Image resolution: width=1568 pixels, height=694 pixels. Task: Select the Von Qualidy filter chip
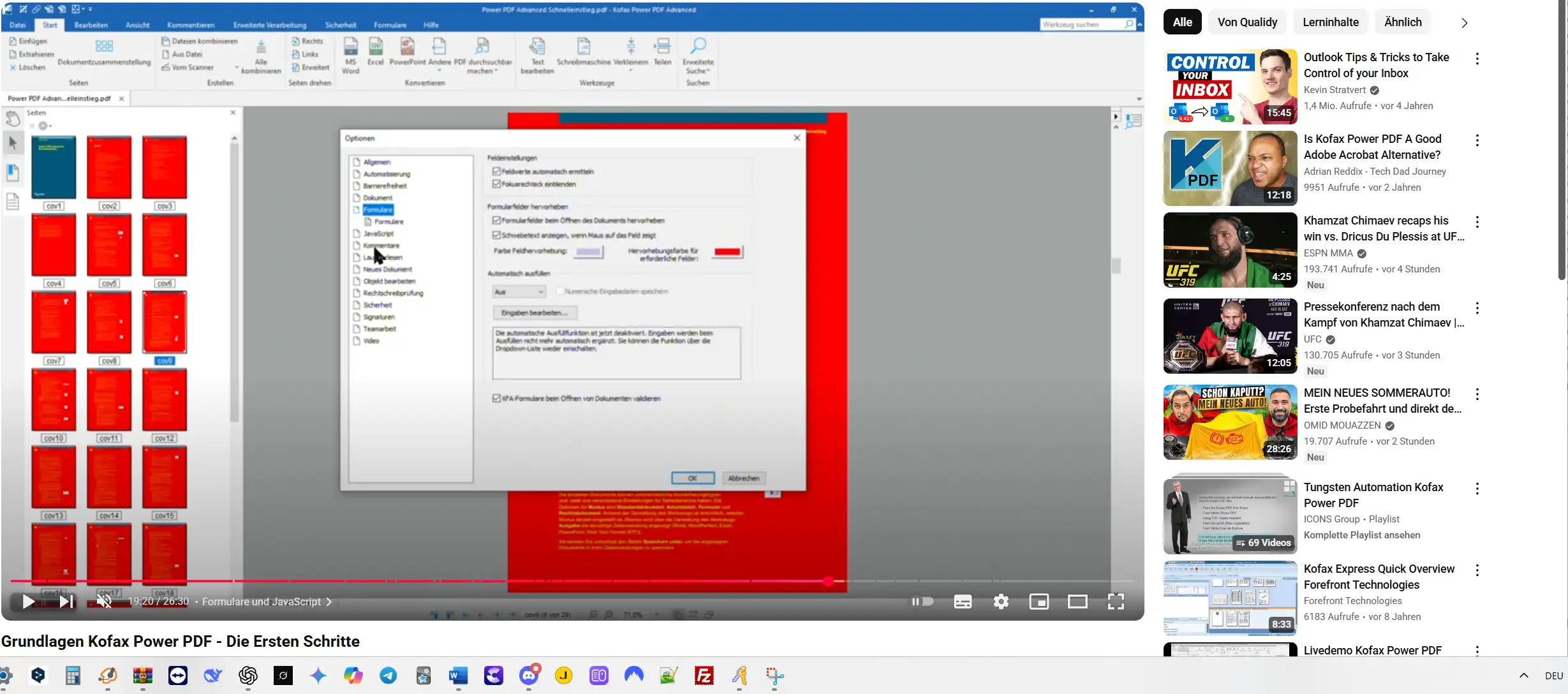click(x=1246, y=22)
